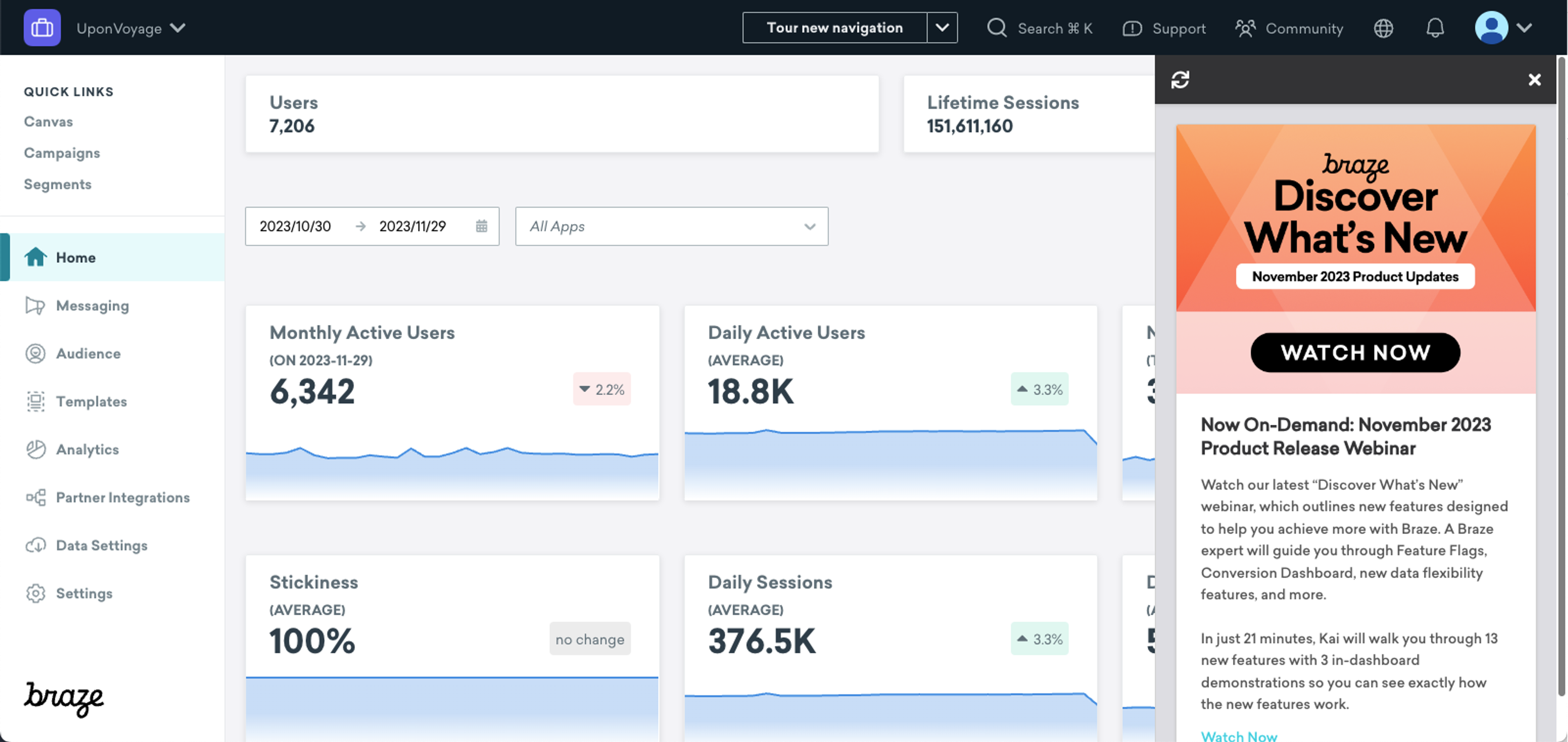Open the Analytics sidebar section
The width and height of the screenshot is (1568, 742).
[x=87, y=449]
